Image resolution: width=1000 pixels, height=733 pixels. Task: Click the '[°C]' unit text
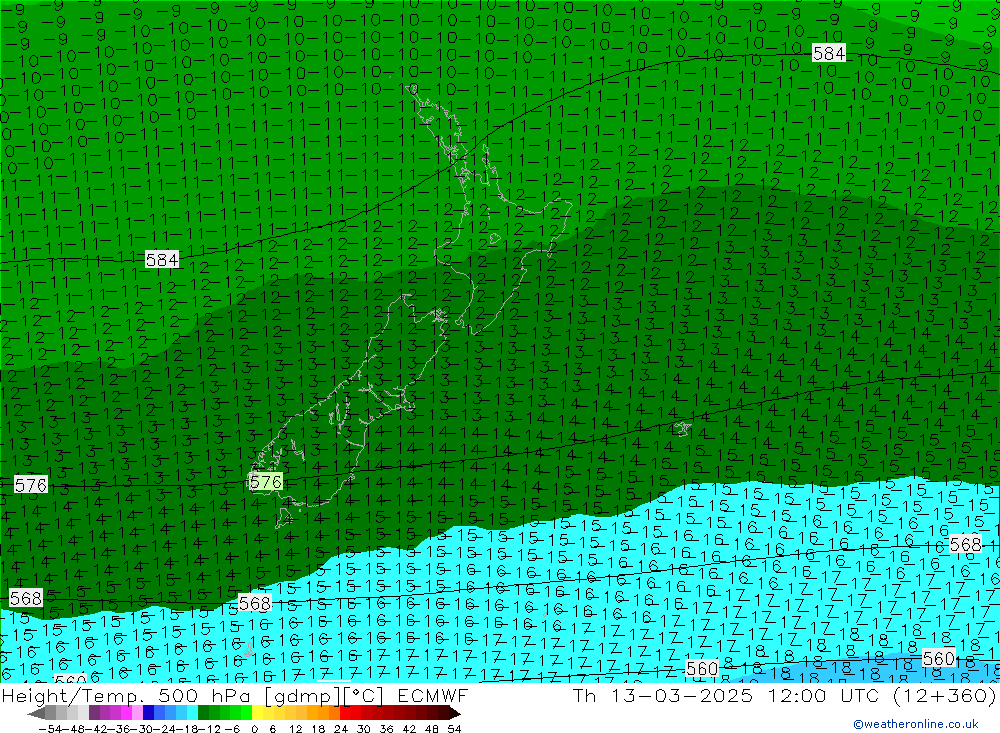tap(364, 697)
